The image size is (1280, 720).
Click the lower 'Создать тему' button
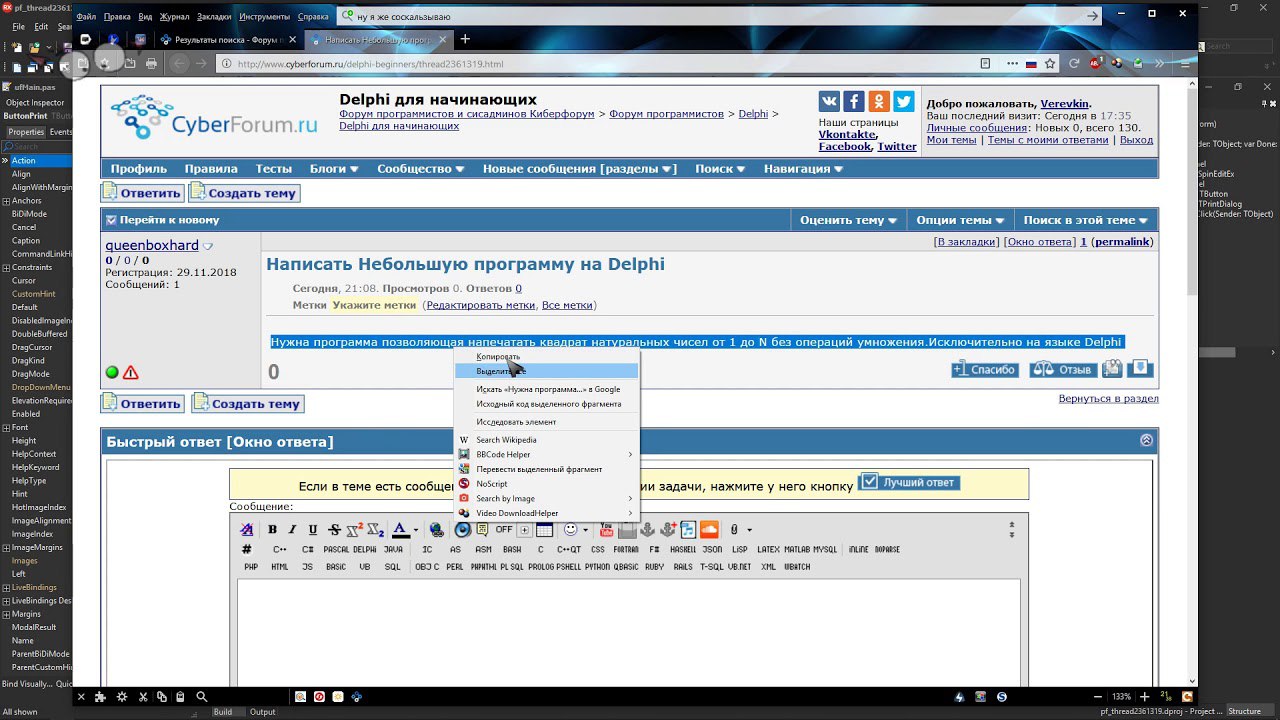pos(247,404)
